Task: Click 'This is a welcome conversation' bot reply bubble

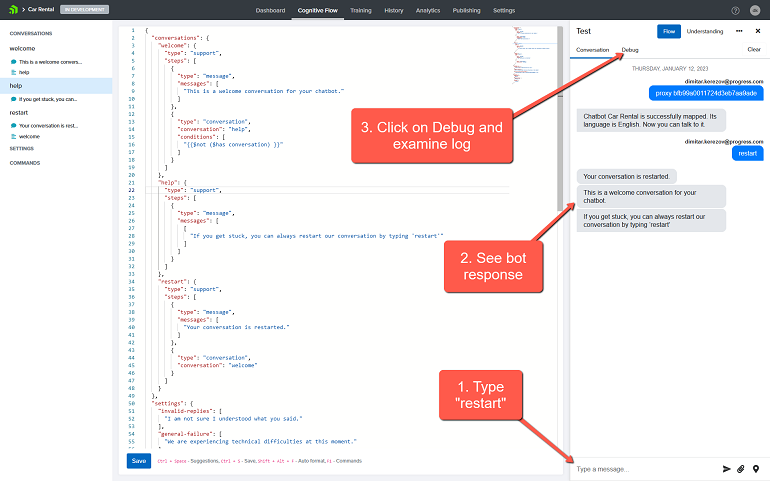Action: pyautogui.click(x=651, y=197)
